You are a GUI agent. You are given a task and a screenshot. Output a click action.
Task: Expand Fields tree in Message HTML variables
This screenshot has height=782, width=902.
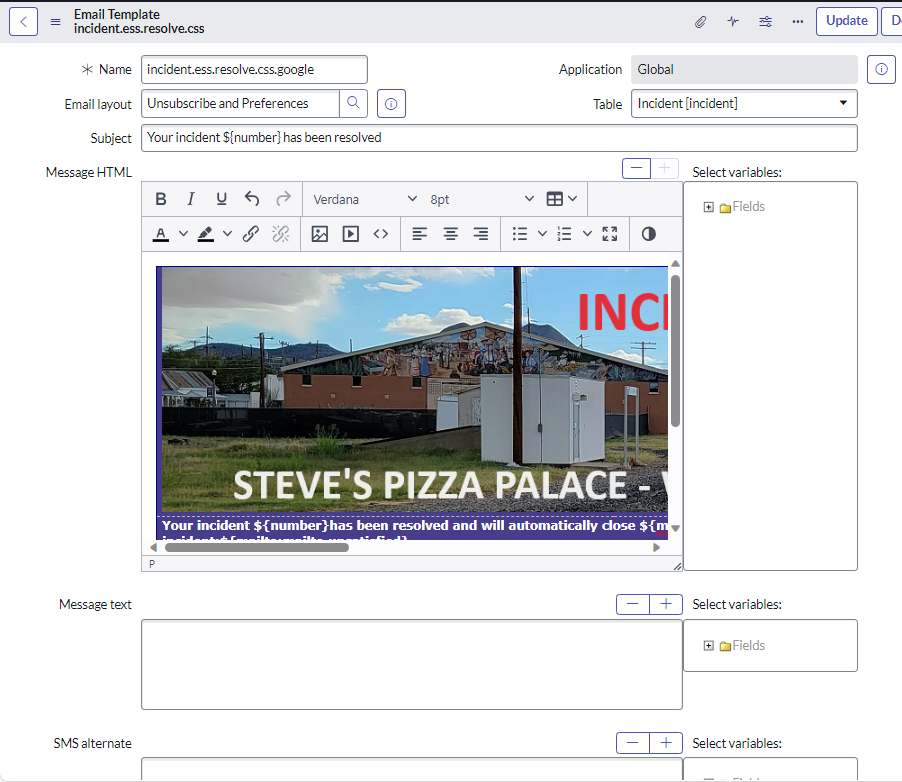pyautogui.click(x=709, y=207)
